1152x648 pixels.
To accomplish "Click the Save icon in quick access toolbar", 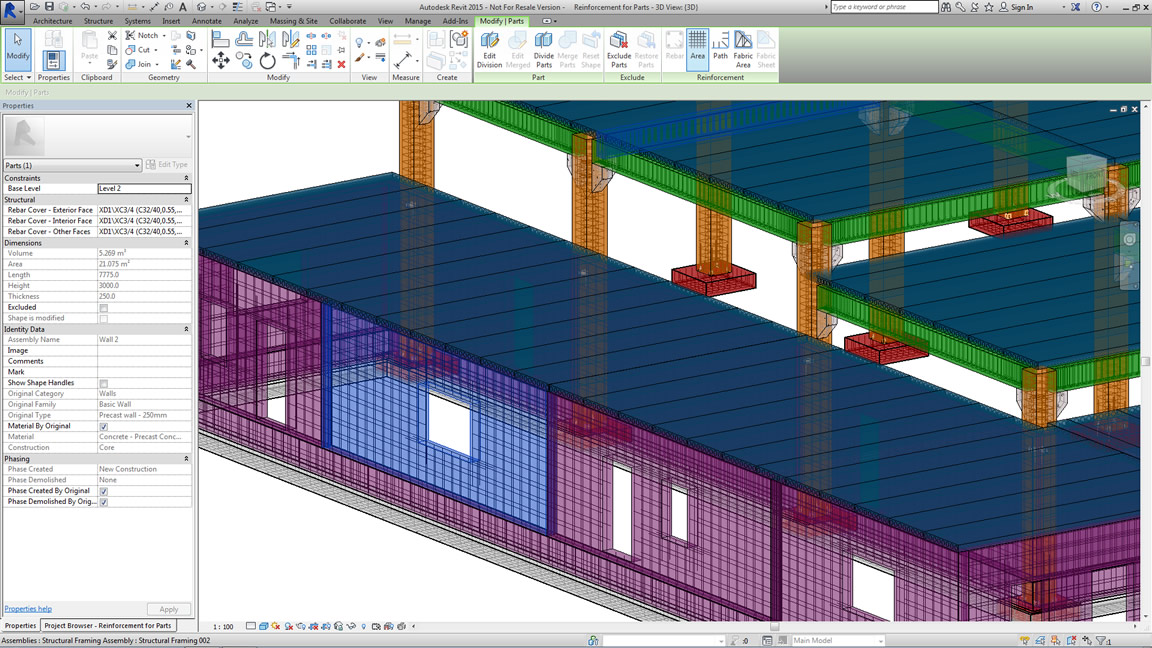I will click(x=49, y=7).
